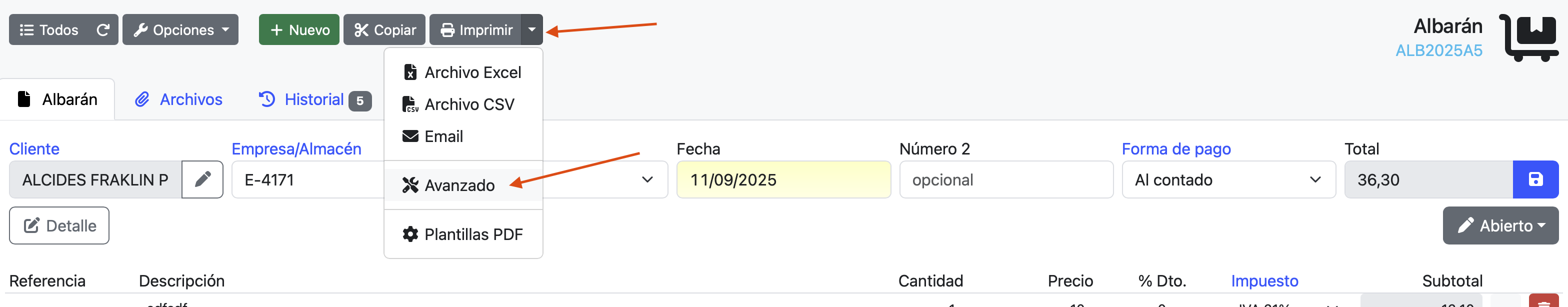Open the Historial tab

tap(314, 99)
